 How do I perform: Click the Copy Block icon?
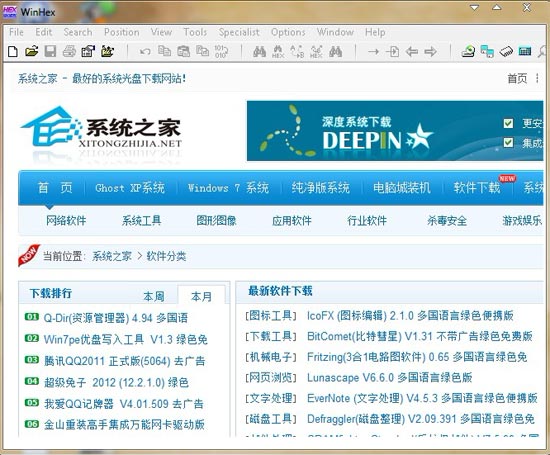[x=164, y=52]
